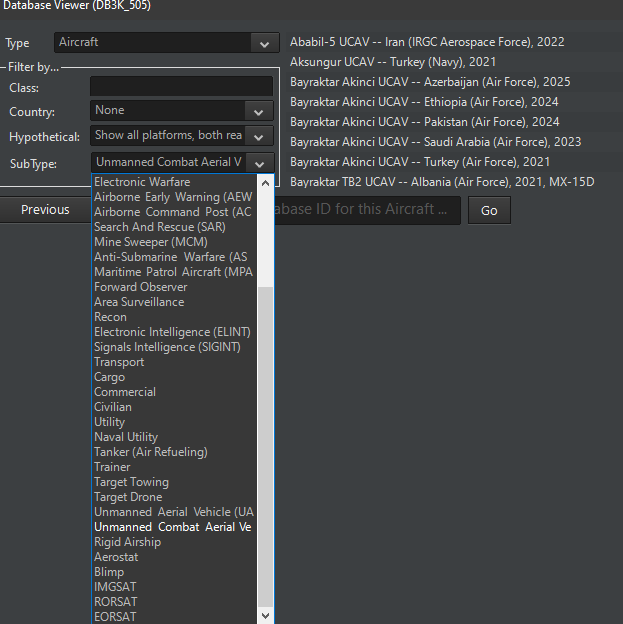The width and height of the screenshot is (623, 624).
Task: Select Cargo subtype
Action: tap(174, 377)
